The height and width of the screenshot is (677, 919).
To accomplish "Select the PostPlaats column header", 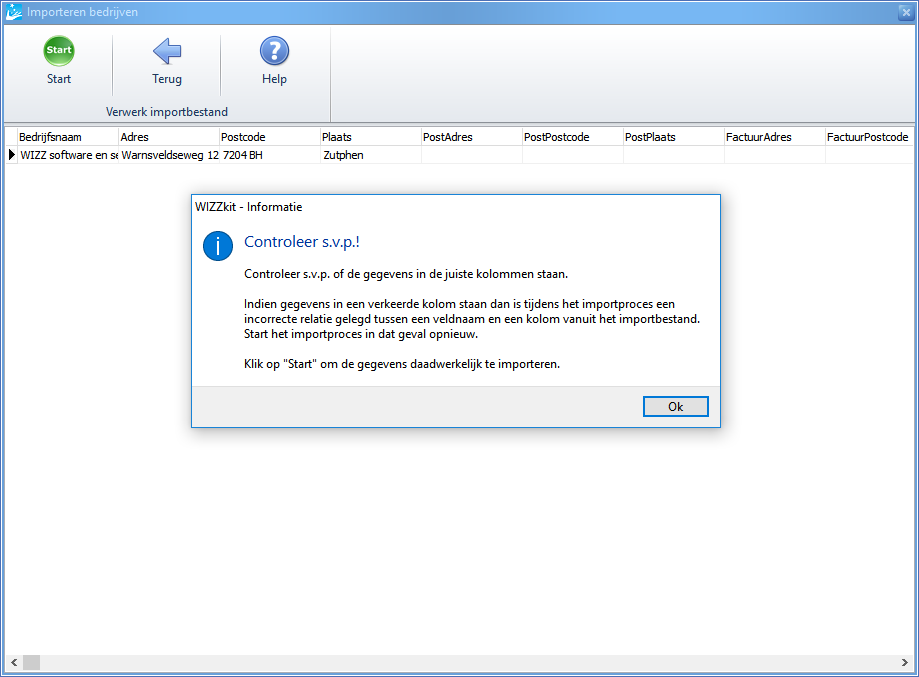I will (x=673, y=137).
